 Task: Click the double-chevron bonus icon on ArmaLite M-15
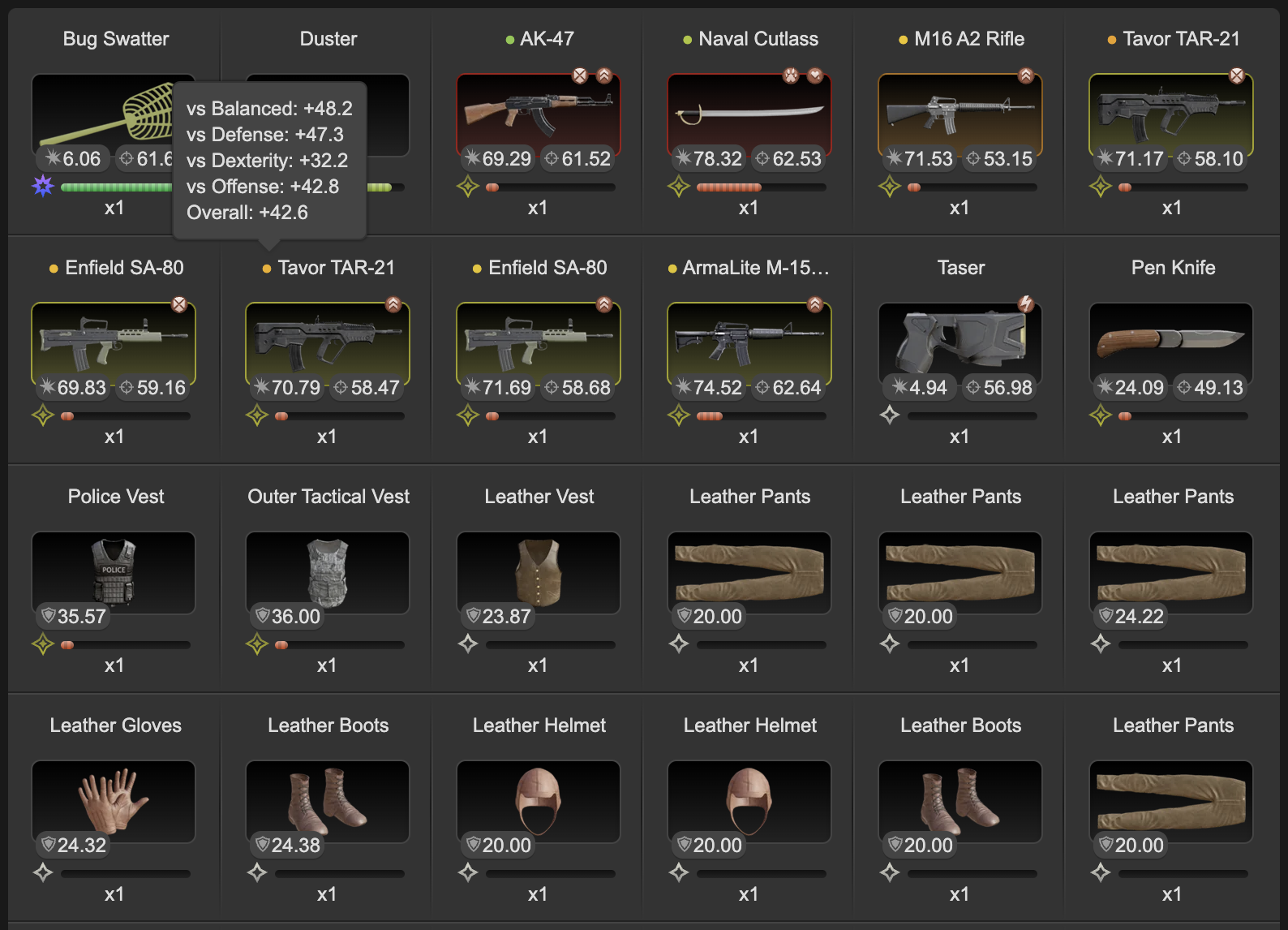point(815,304)
